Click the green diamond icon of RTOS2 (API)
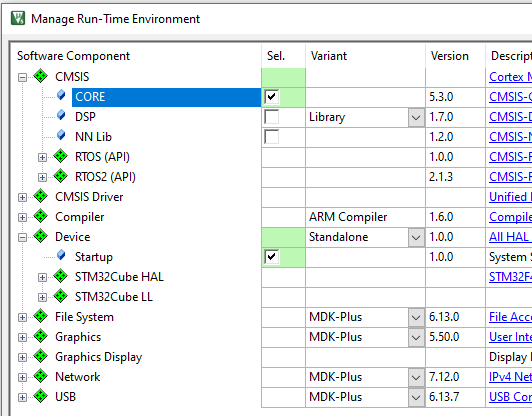Viewport: 532px width, 416px height. pyautogui.click(x=61, y=176)
